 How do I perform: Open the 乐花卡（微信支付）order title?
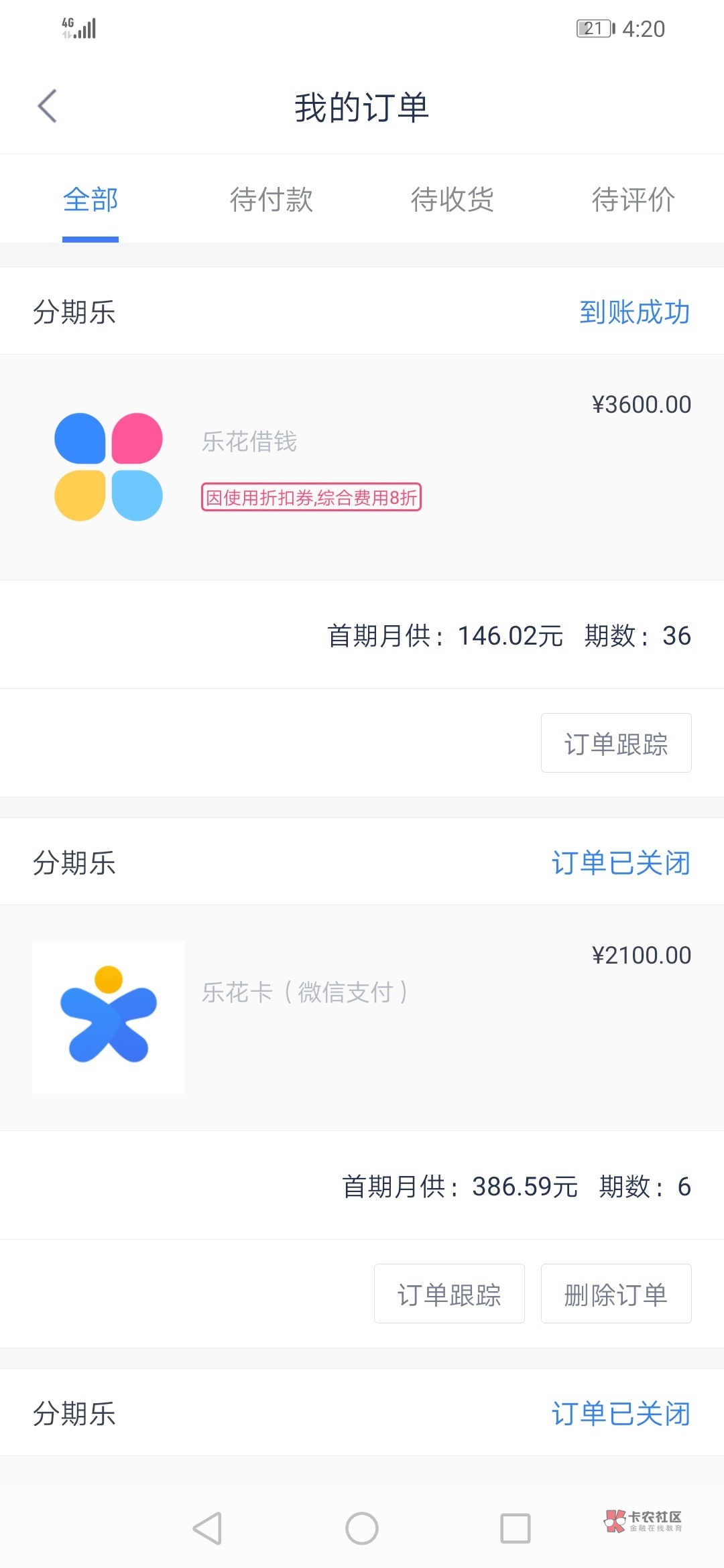point(305,992)
